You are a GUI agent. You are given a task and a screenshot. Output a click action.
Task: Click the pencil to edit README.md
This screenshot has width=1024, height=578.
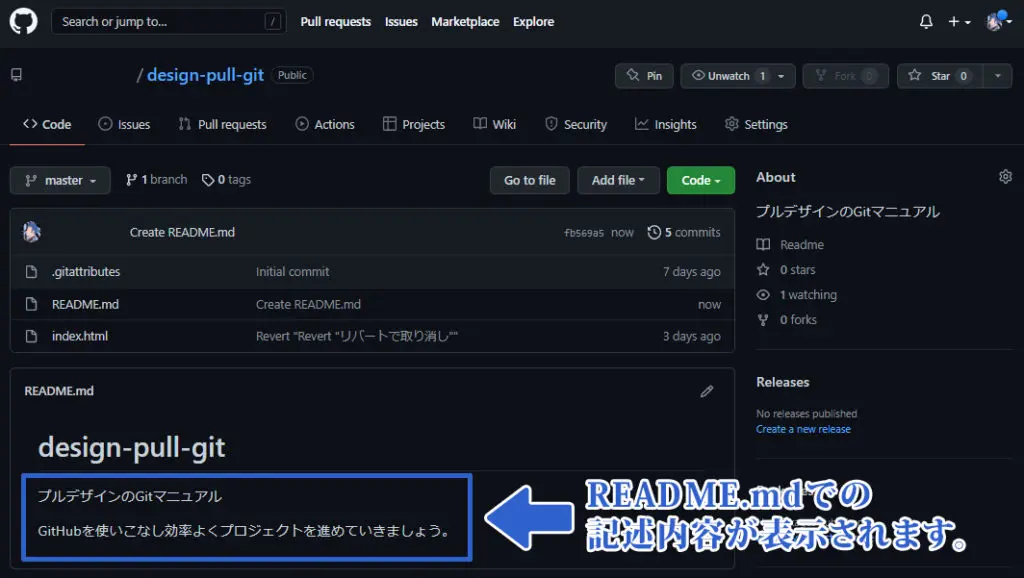[x=707, y=391]
